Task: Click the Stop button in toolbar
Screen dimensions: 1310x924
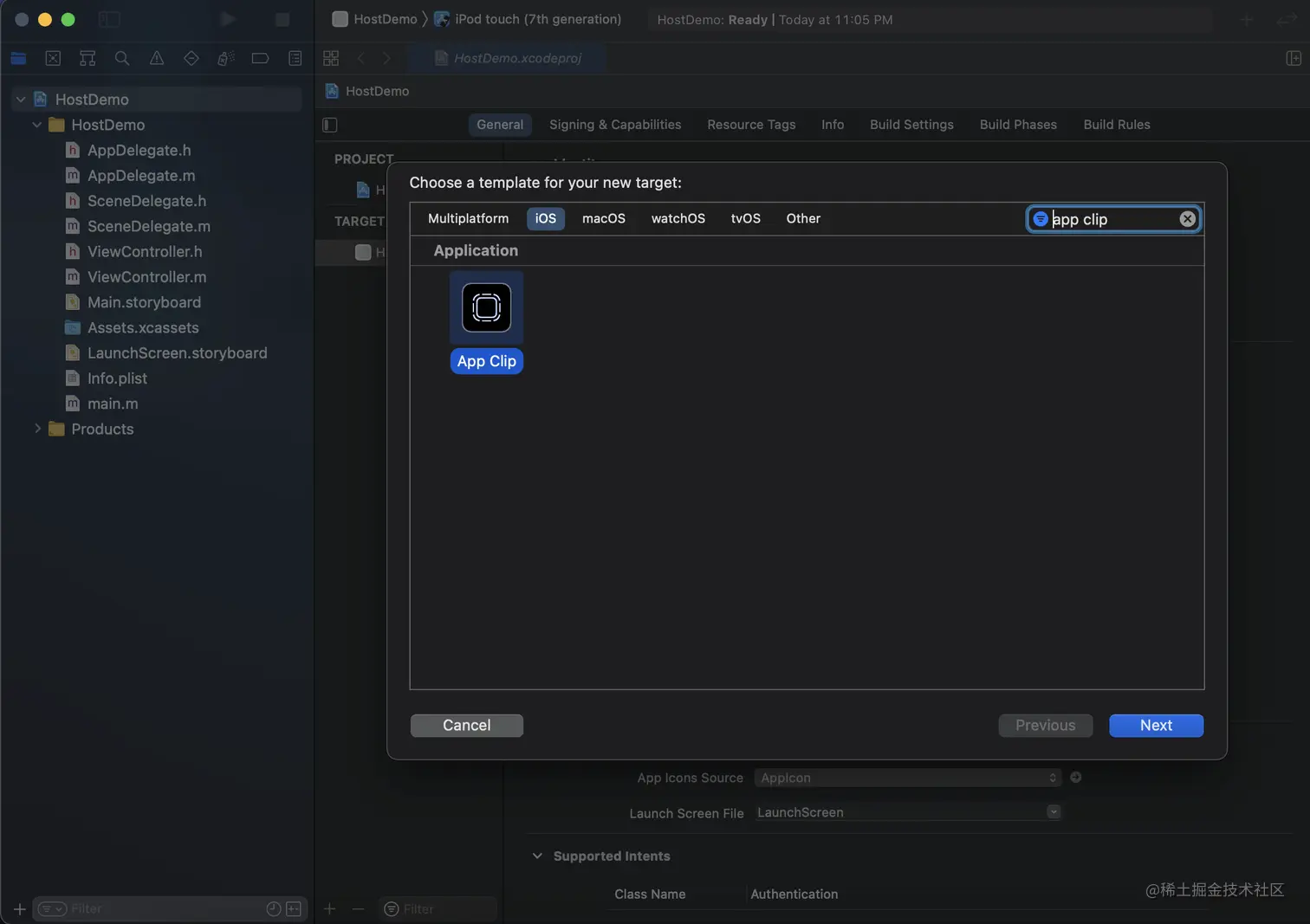Action: (x=282, y=19)
